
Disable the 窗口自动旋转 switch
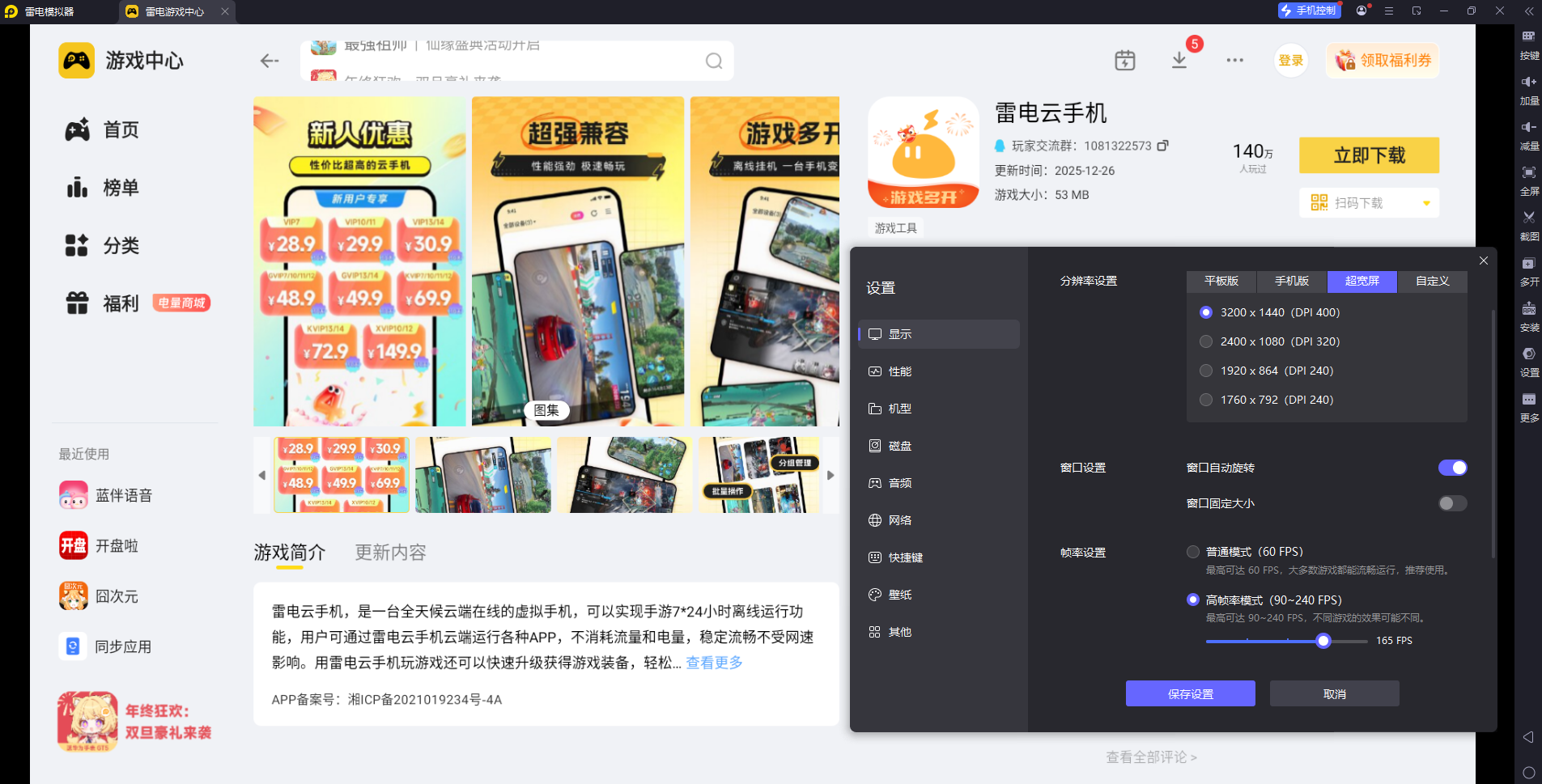pos(1453,468)
